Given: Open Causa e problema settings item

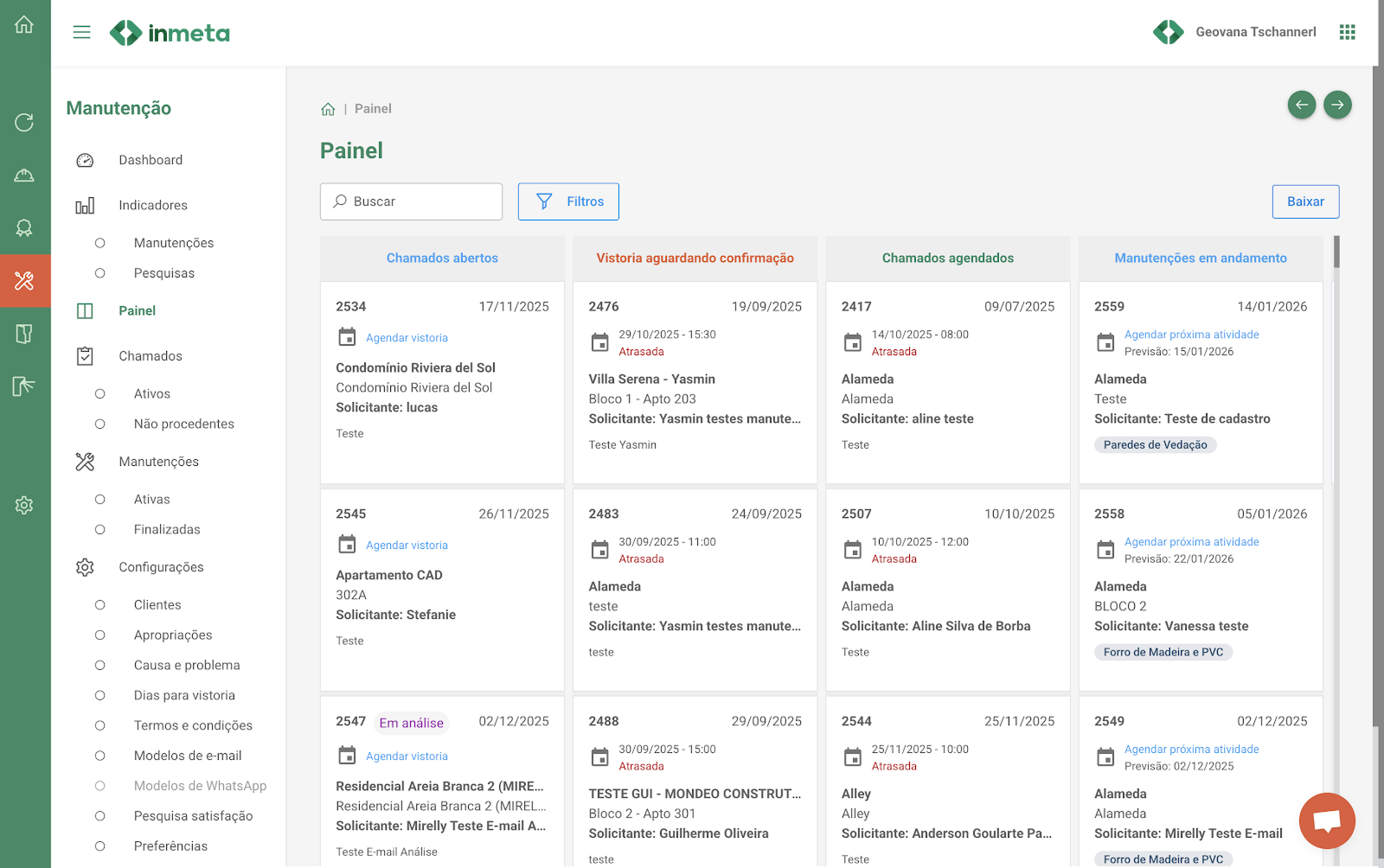Looking at the screenshot, I should (187, 665).
